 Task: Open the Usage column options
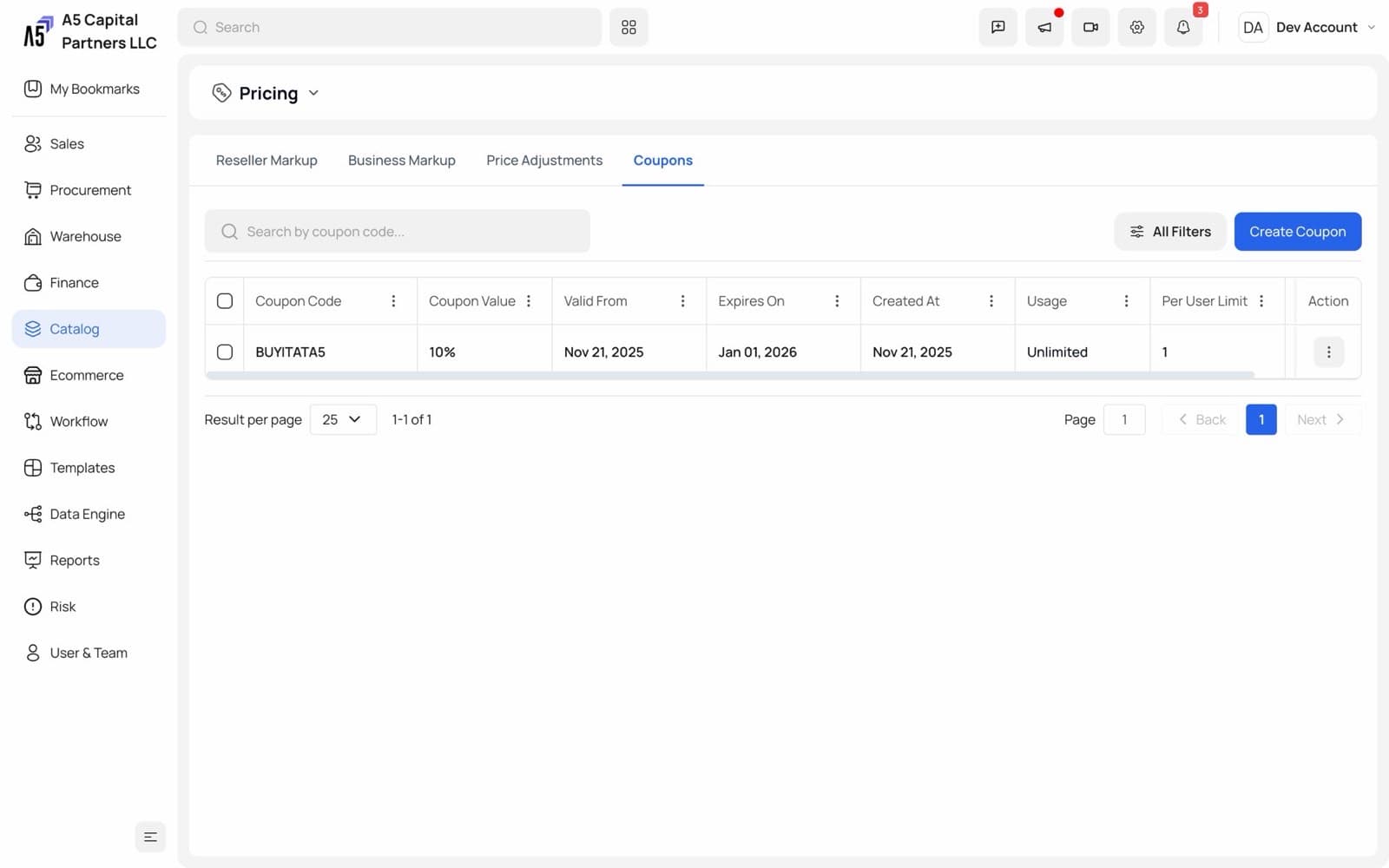1126,301
